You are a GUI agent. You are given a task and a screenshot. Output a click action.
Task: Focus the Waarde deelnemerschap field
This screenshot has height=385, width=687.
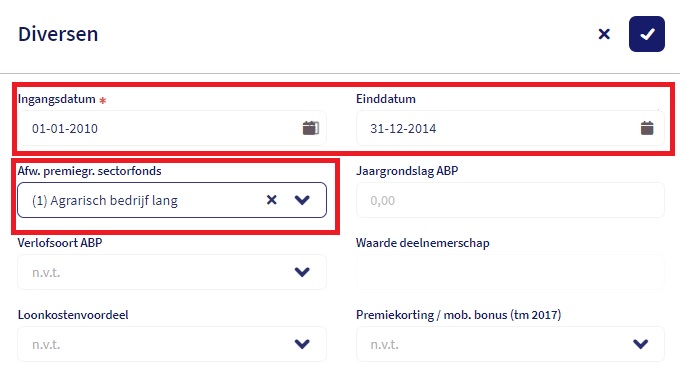(510, 272)
